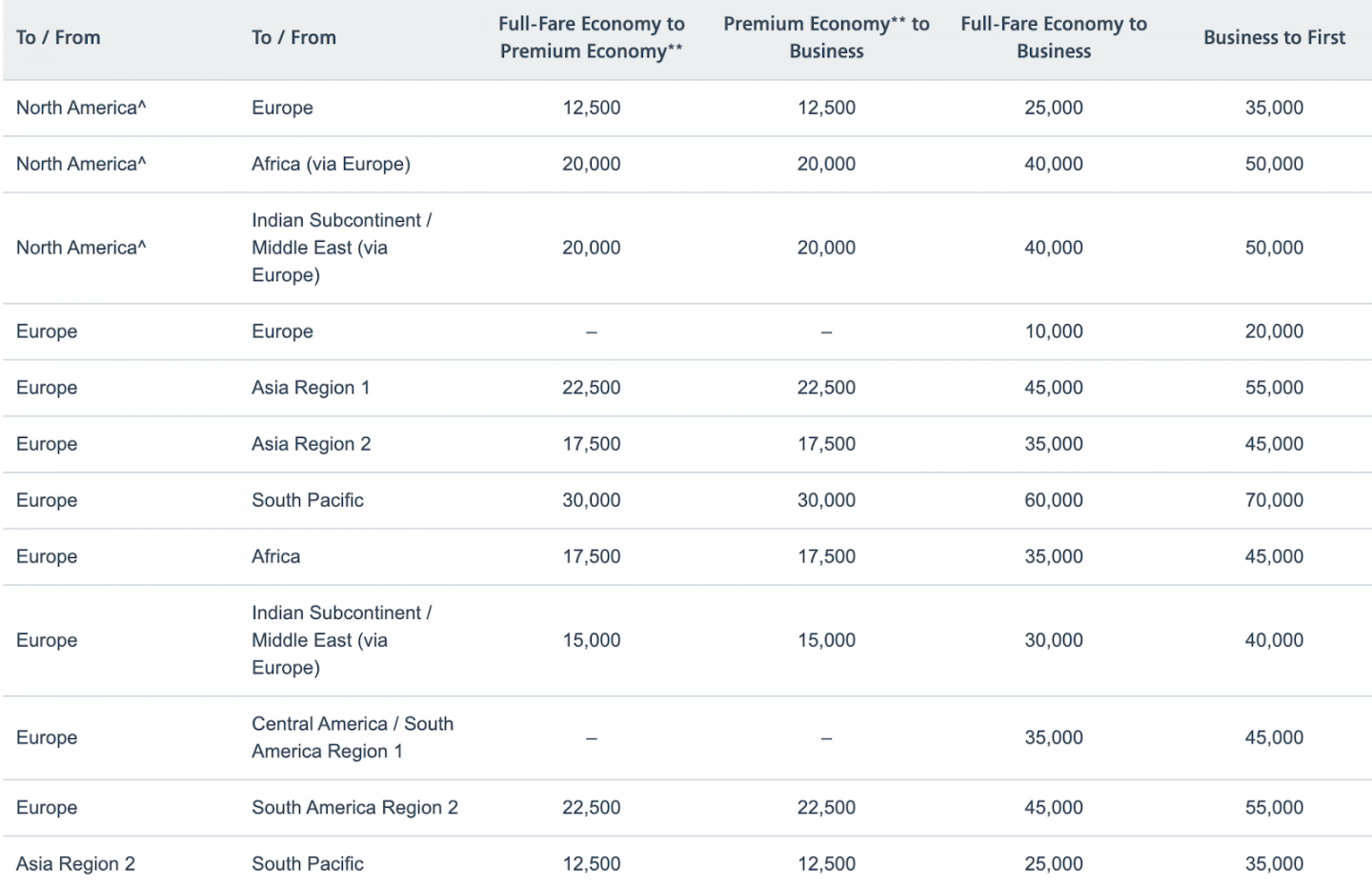Image resolution: width=1372 pixels, height=884 pixels.
Task: Click 'Asia Region 2' in the last row
Action: (75, 864)
